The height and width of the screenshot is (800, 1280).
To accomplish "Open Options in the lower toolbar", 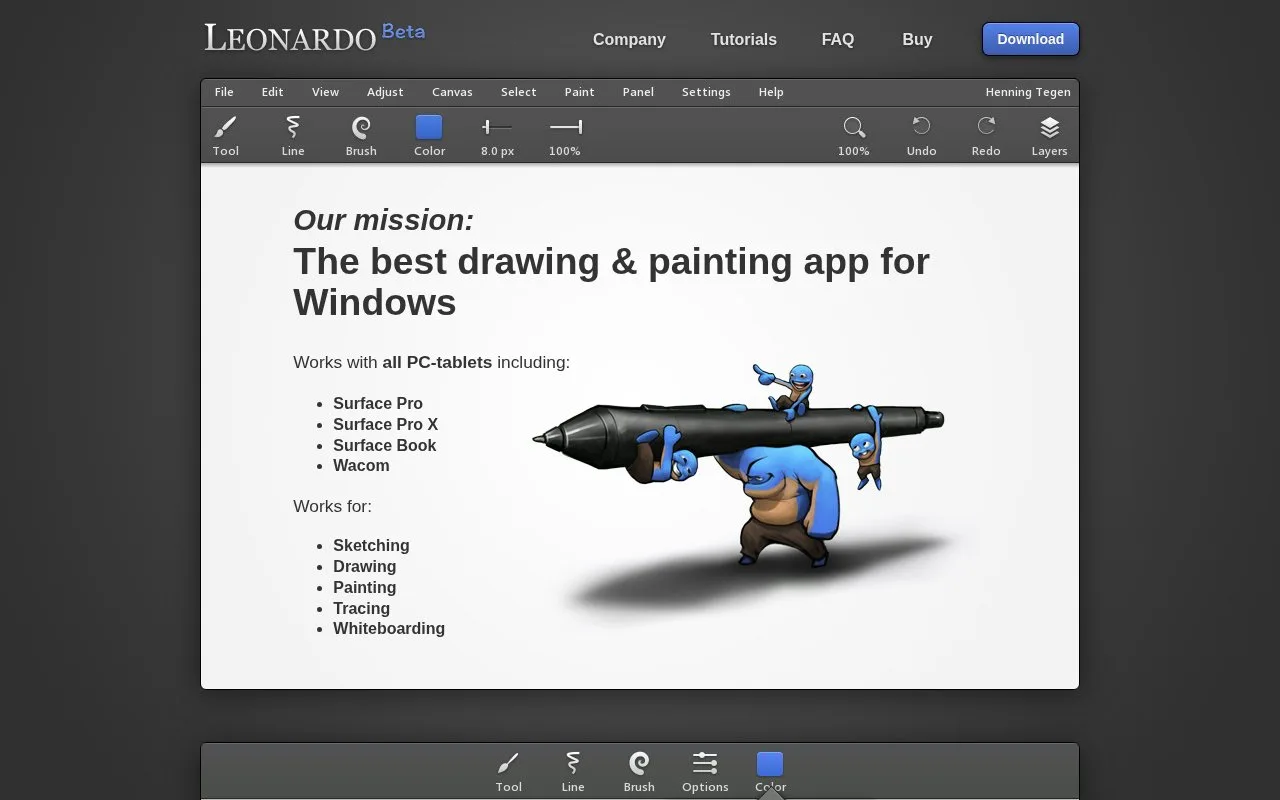I will coord(705,764).
